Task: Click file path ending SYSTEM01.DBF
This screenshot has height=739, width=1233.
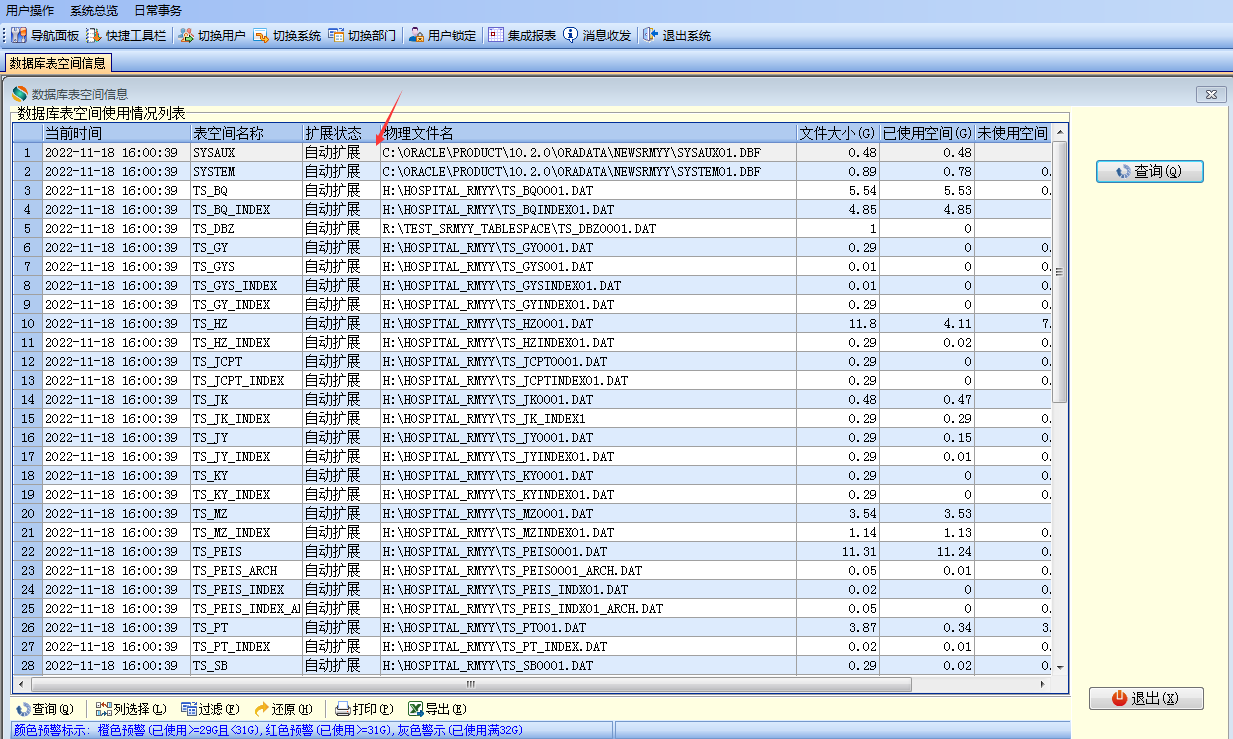Action: [x=588, y=171]
